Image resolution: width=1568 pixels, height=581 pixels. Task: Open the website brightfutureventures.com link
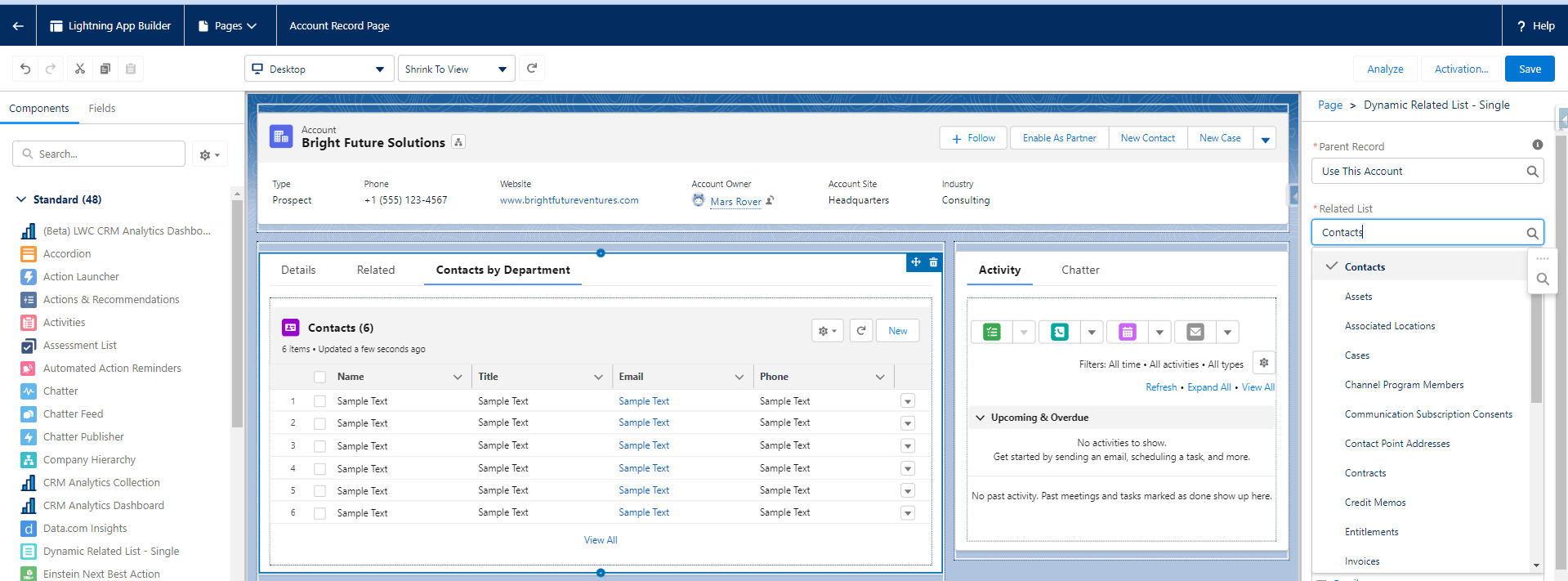point(570,200)
